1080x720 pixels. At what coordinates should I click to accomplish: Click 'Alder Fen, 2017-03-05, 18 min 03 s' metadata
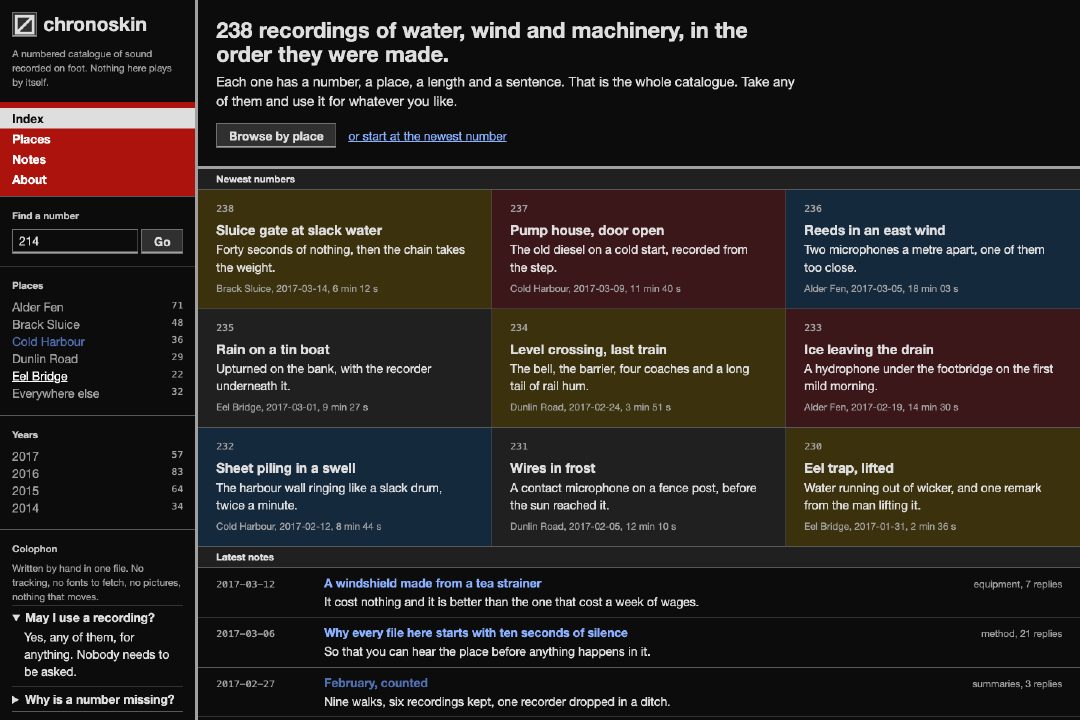pyautogui.click(x=881, y=289)
